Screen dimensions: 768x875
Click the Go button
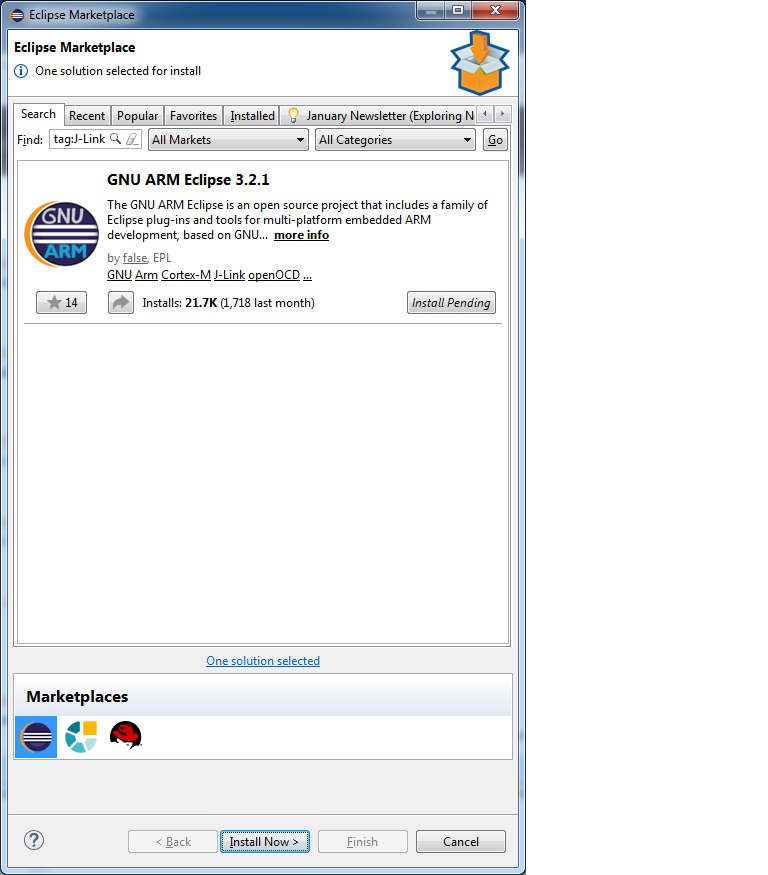coord(495,140)
